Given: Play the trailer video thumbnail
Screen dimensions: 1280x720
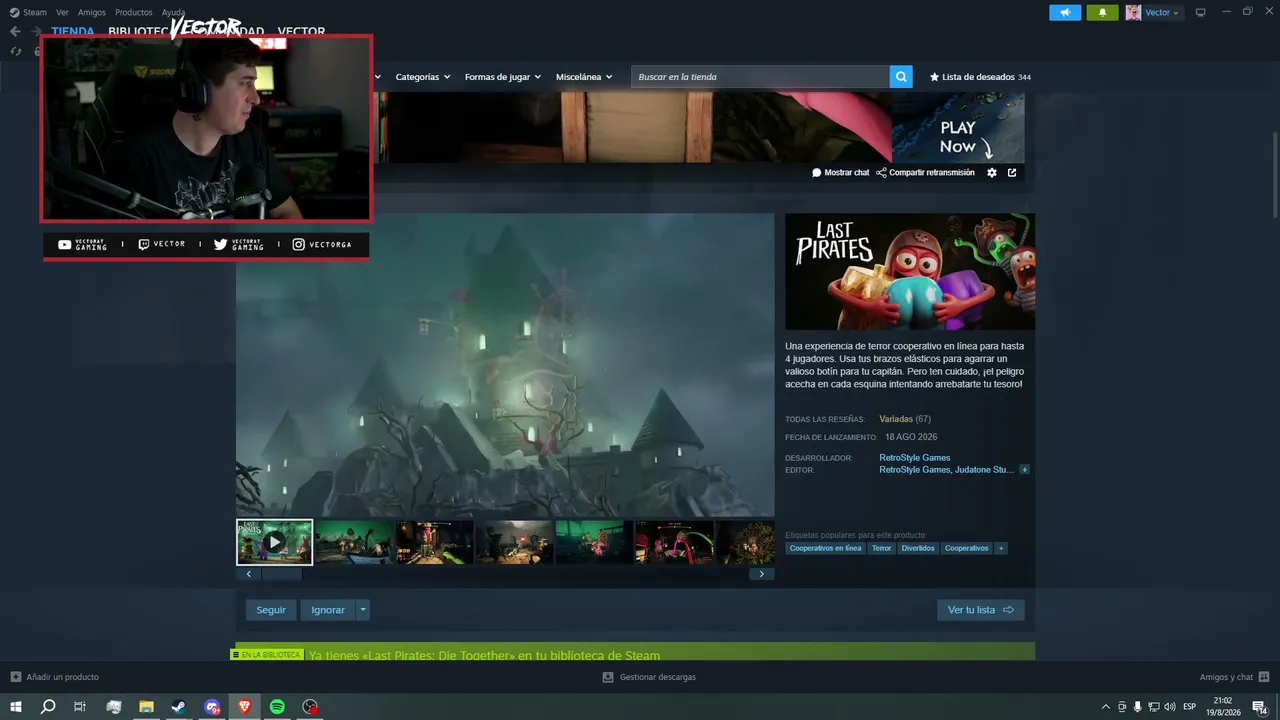Looking at the screenshot, I should [274, 542].
